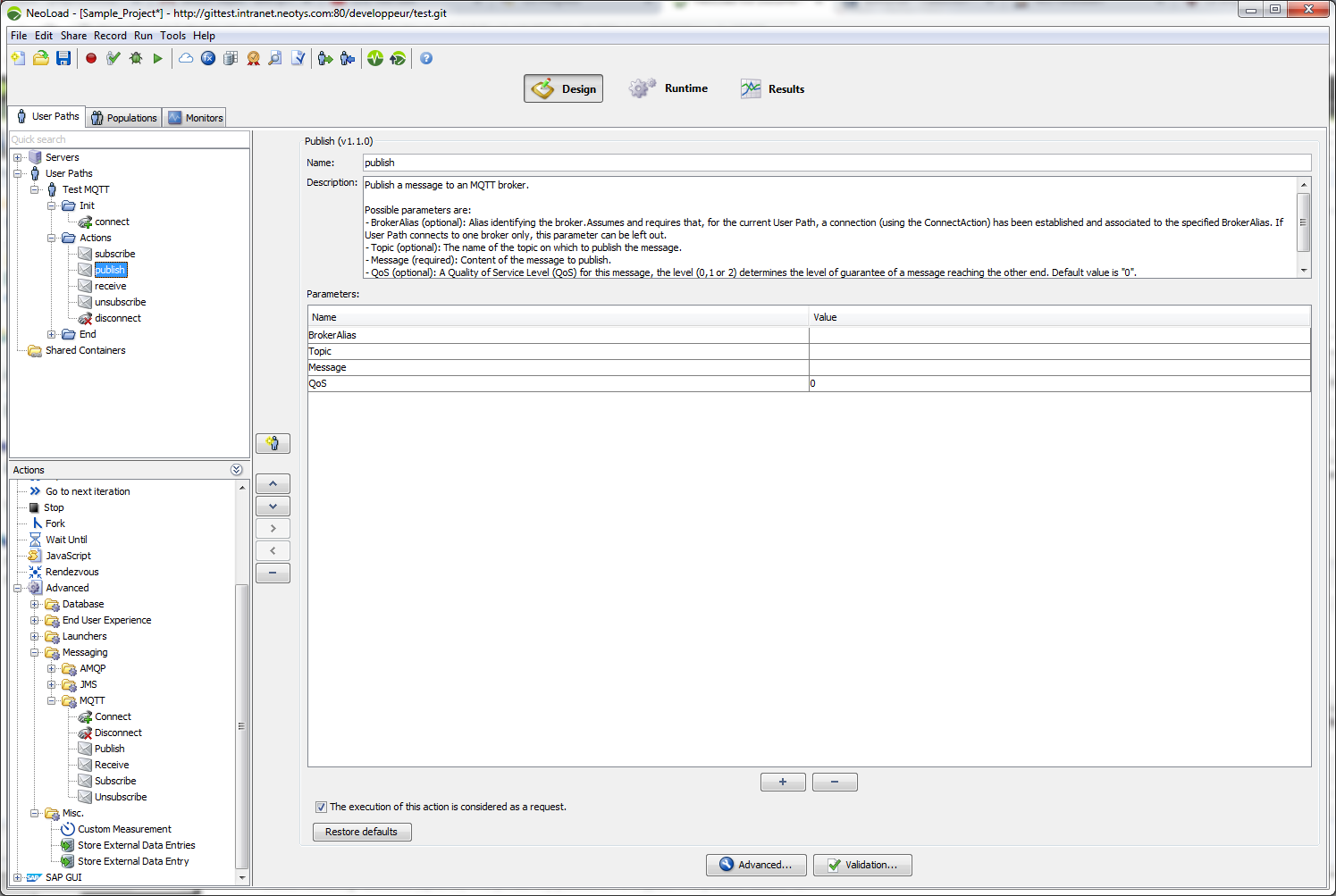Expand the Database folder in Actions tree
Screen dimensions: 1336x896
coord(35,604)
